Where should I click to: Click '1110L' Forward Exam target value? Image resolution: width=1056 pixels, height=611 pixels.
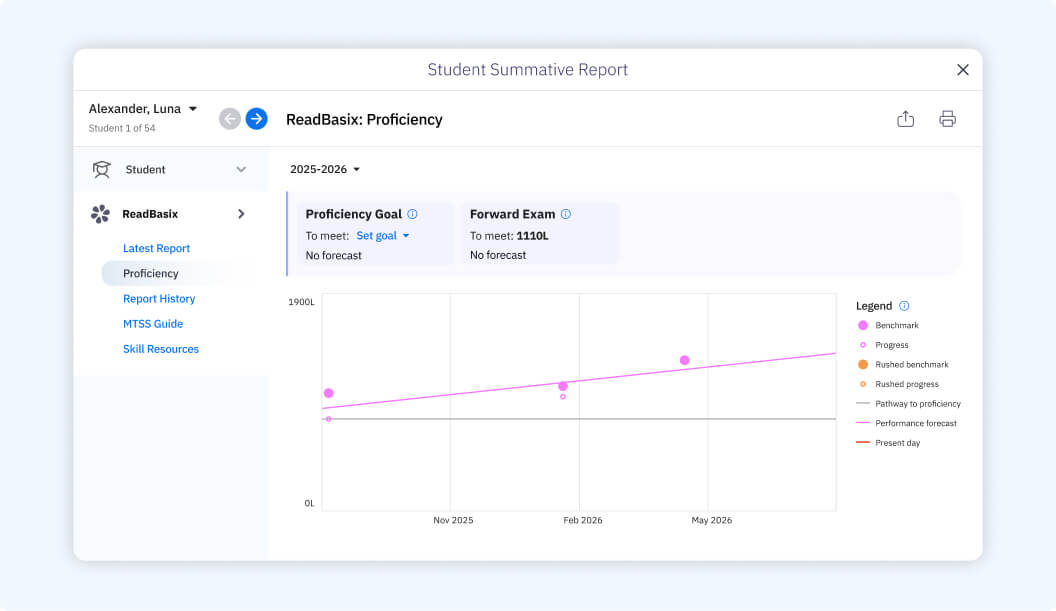(532, 236)
